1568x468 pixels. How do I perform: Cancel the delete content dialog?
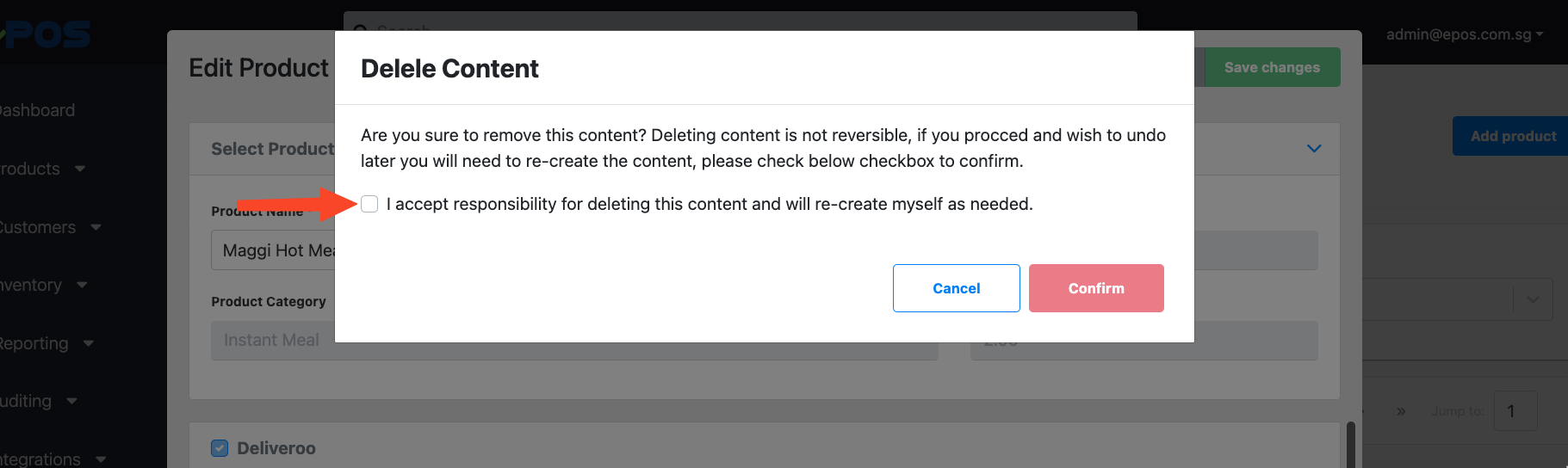[x=956, y=288]
